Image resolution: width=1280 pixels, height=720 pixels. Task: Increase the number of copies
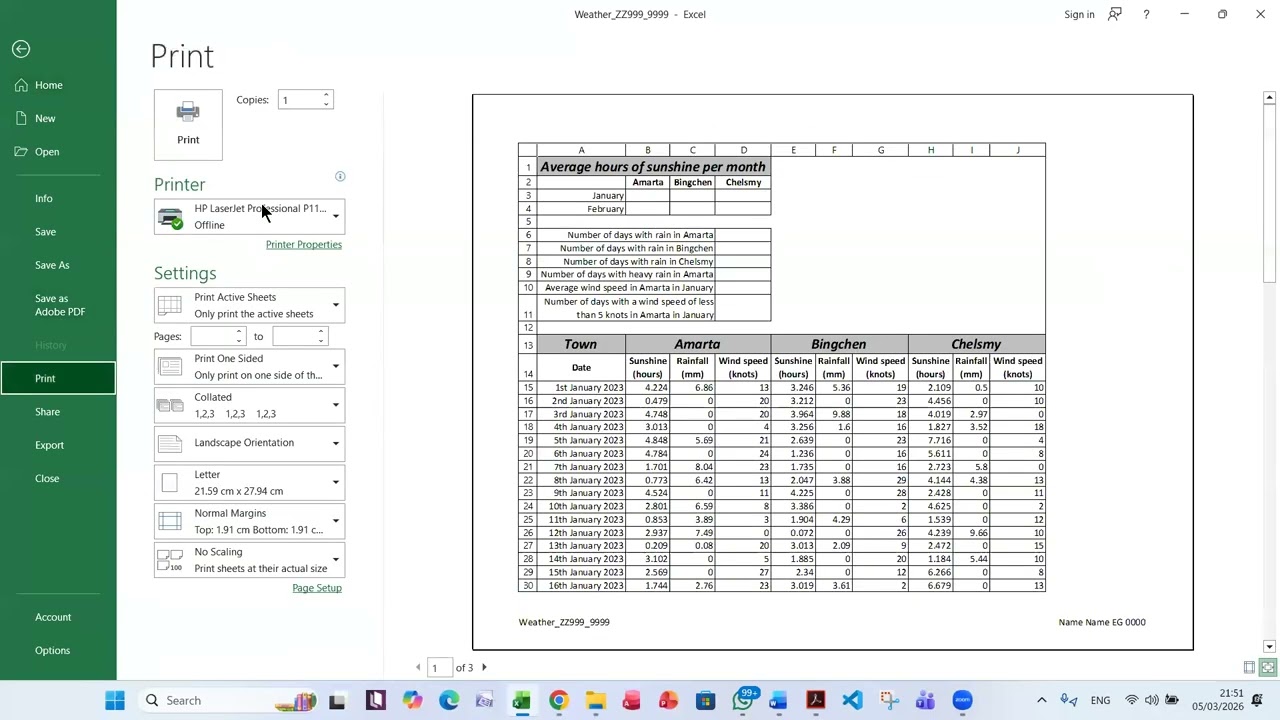click(326, 95)
